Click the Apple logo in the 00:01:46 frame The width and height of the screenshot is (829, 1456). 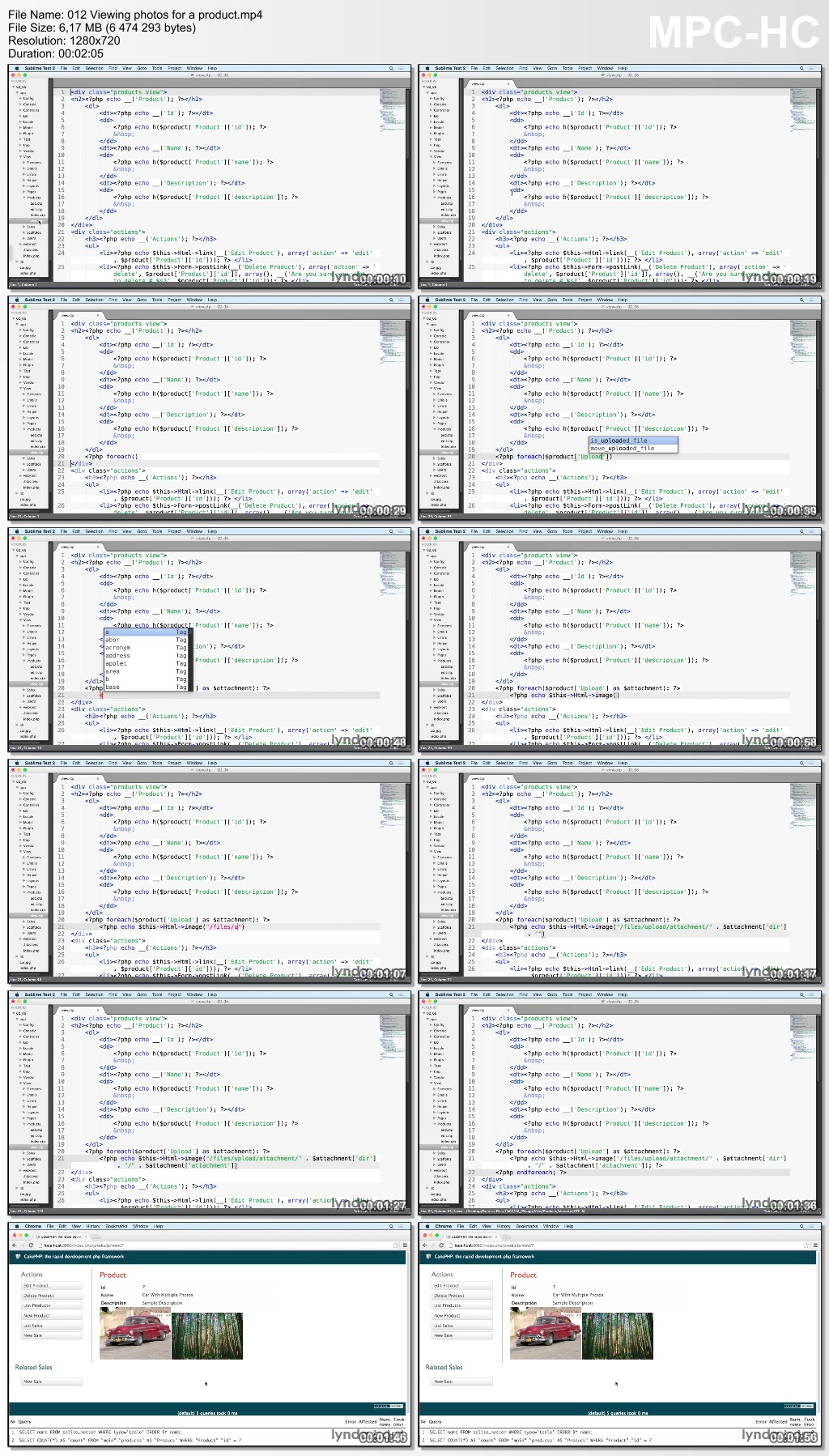coord(15,1226)
